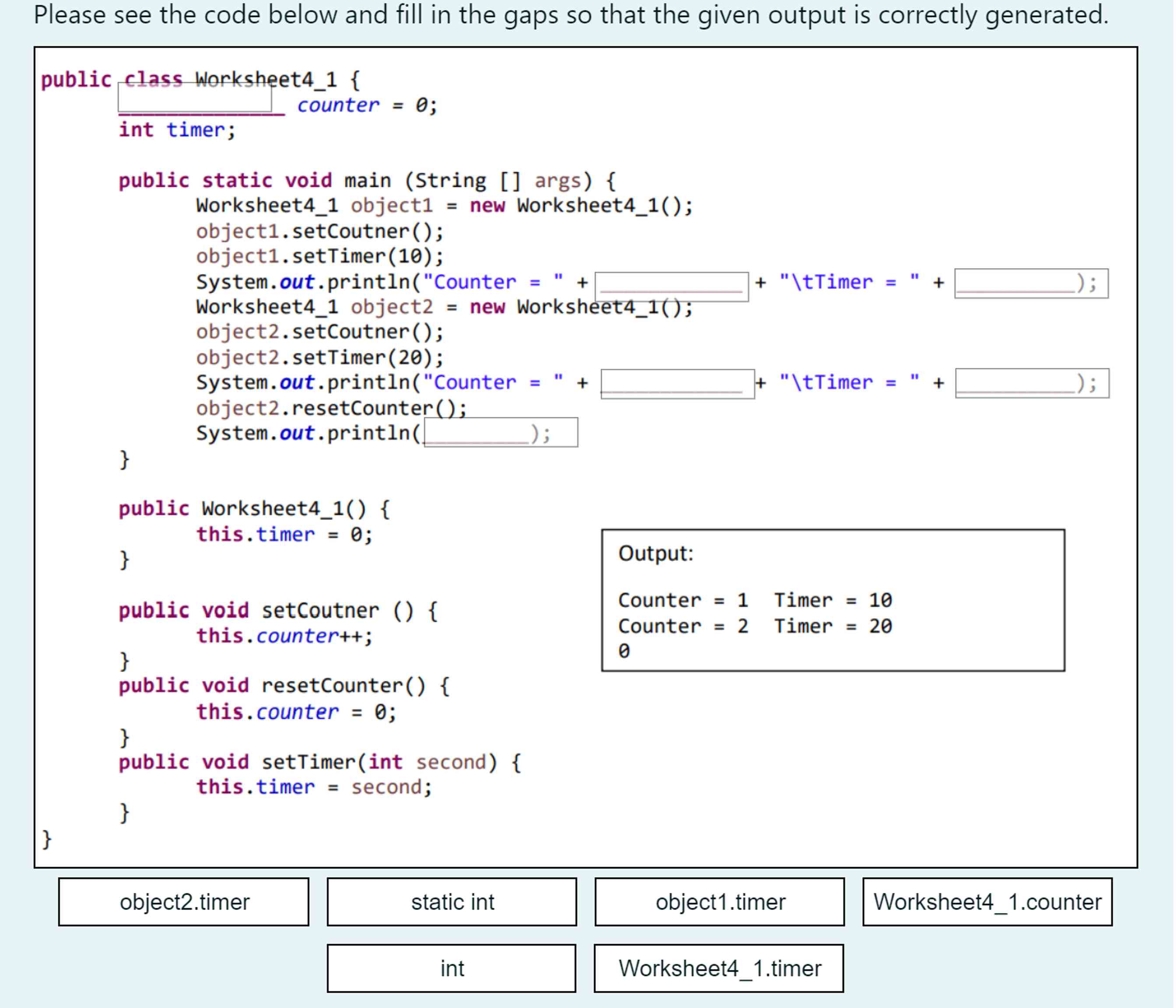The height and width of the screenshot is (1008, 1176).
Task: Click the "setTimer(int second)" method header
Action: 318,761
